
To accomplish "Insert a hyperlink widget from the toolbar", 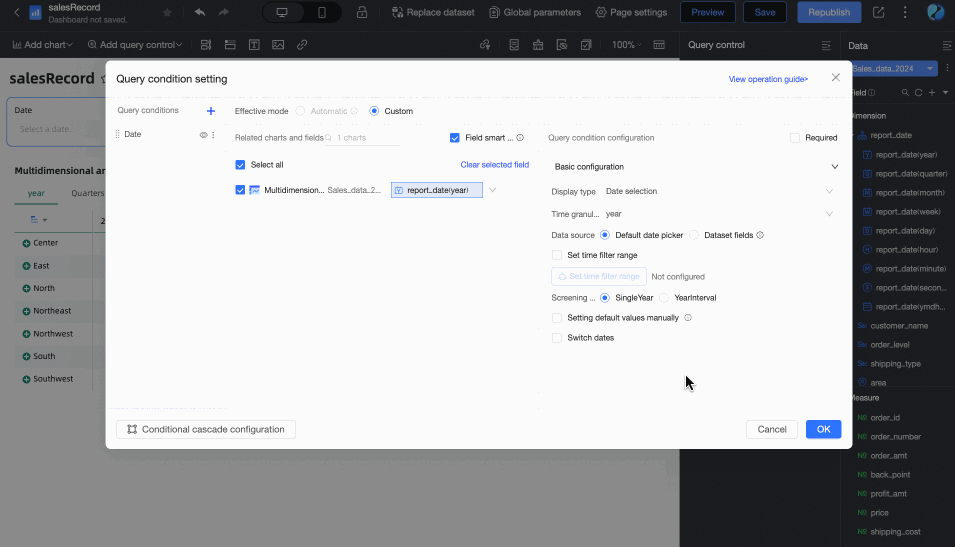I will [x=302, y=44].
